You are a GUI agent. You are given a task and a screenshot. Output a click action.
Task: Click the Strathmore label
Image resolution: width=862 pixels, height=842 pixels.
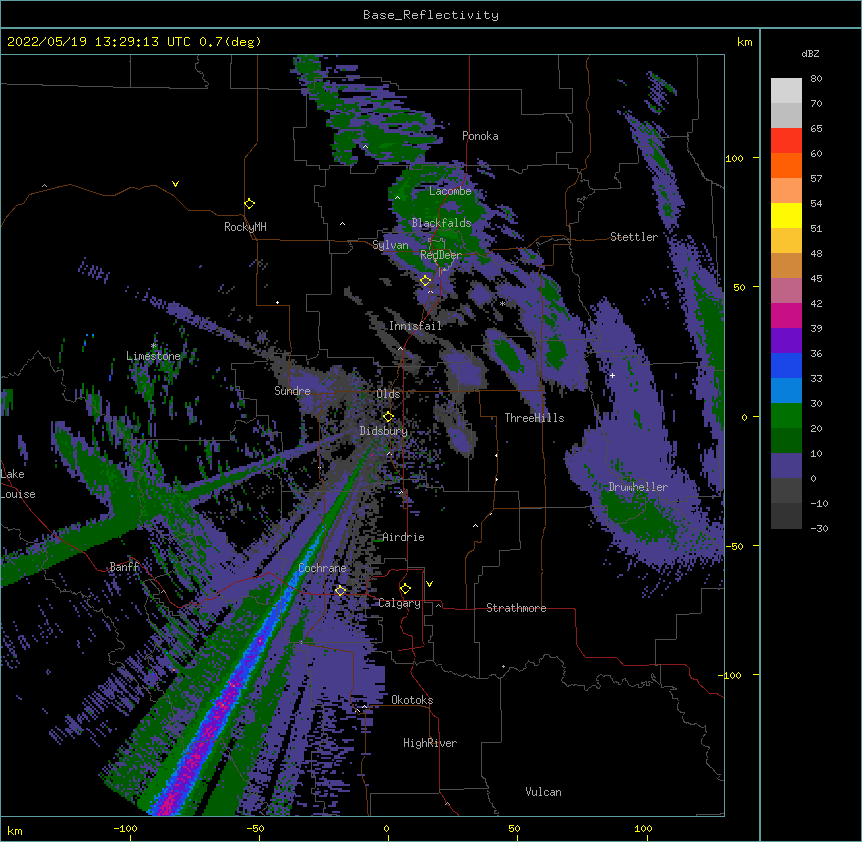pos(516,608)
